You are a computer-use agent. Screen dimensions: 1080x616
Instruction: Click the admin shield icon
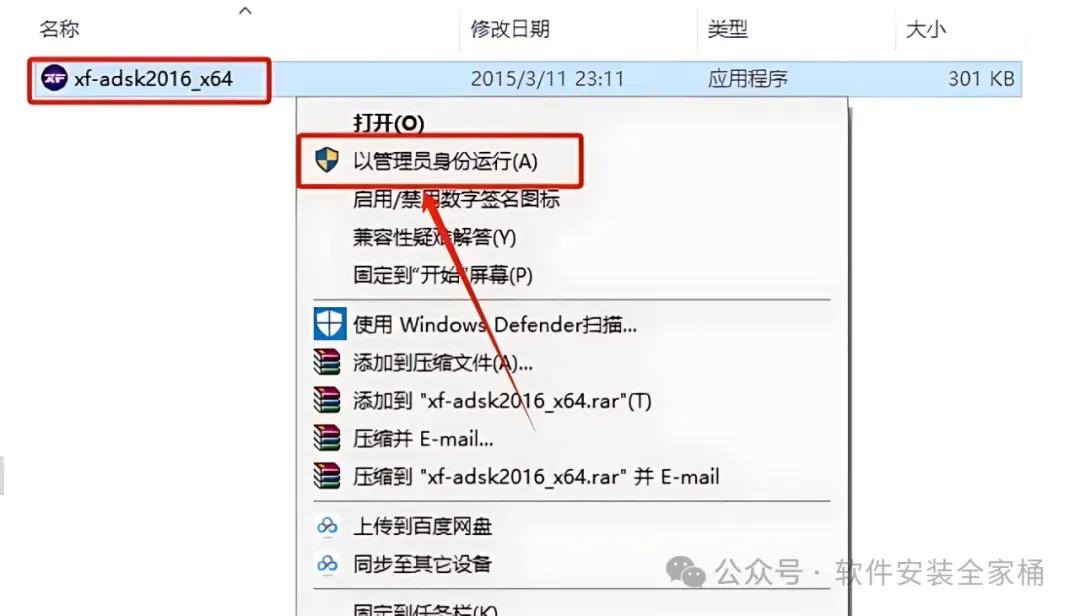coord(326,160)
